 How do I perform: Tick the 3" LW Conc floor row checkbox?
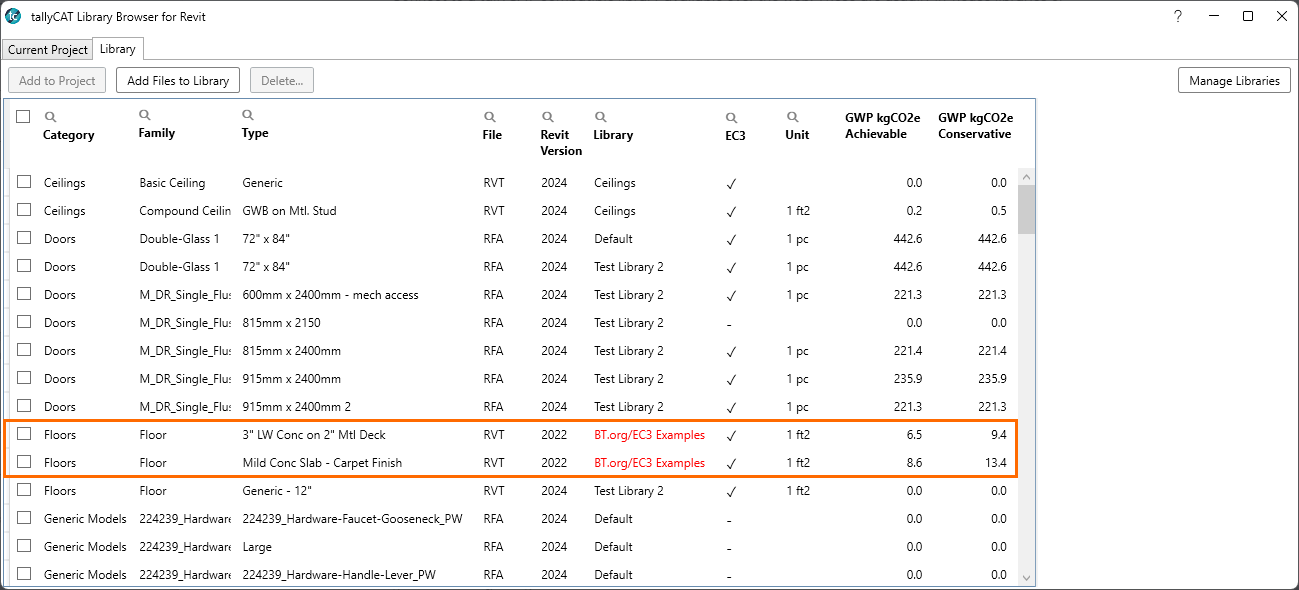[x=24, y=434]
